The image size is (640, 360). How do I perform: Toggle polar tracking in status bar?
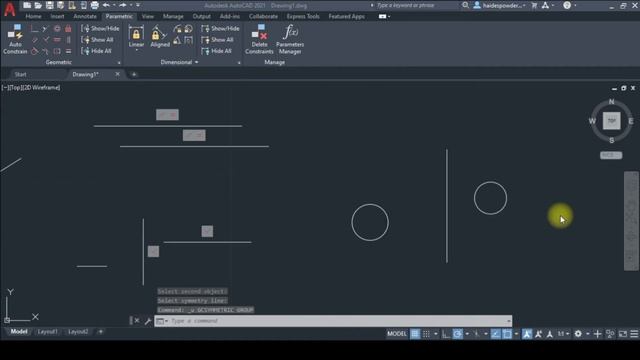[x=457, y=334]
